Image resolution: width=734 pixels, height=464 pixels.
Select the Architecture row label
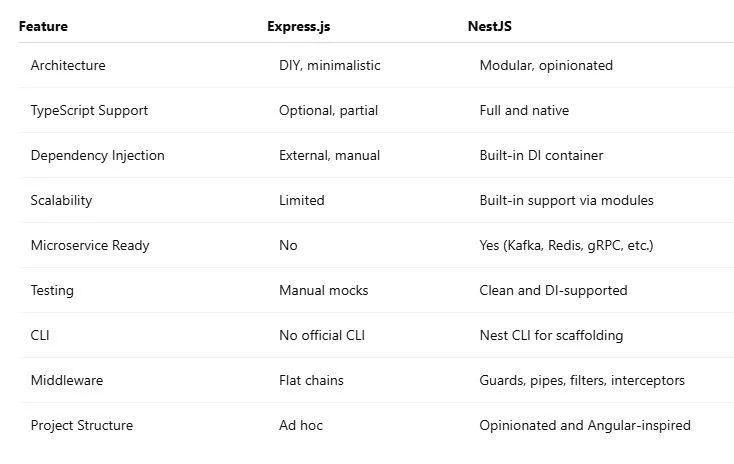pyautogui.click(x=68, y=65)
